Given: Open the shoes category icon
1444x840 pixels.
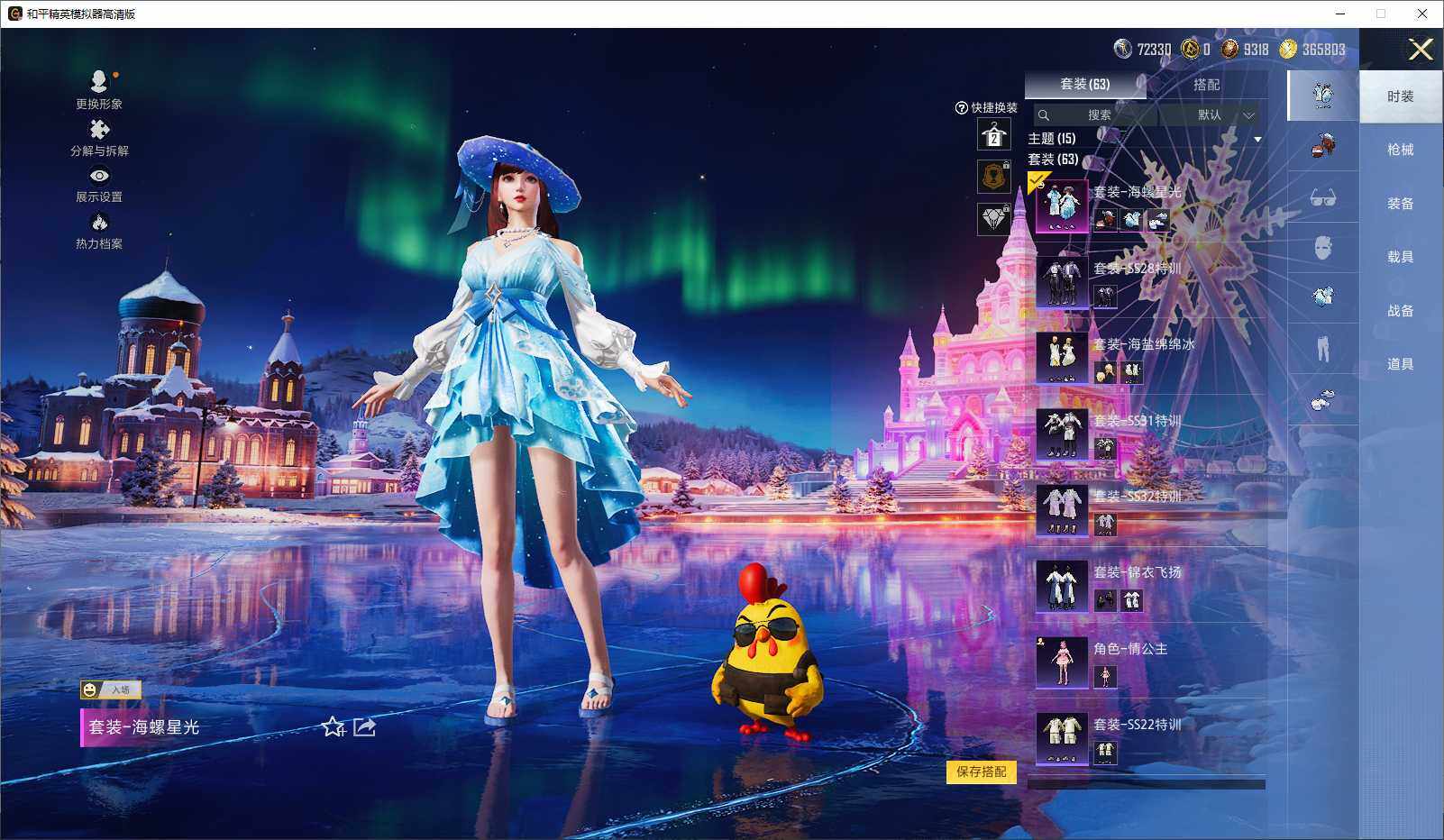Looking at the screenshot, I should (1322, 399).
